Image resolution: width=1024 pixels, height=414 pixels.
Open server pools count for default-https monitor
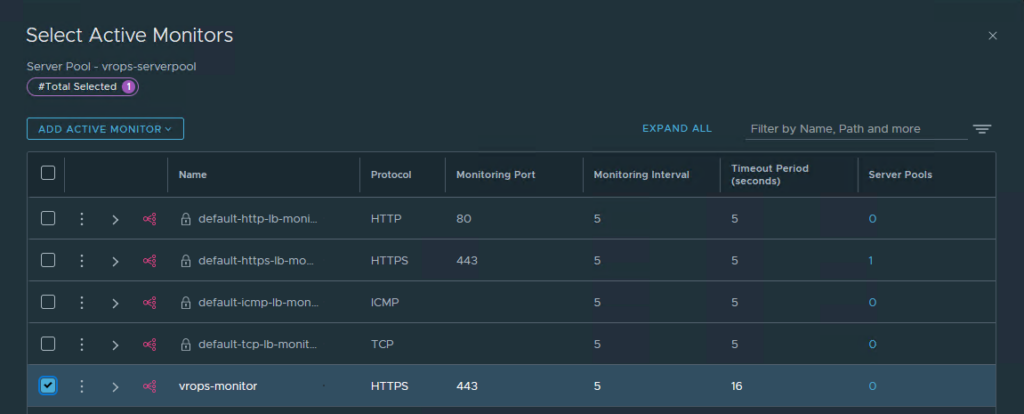point(872,260)
